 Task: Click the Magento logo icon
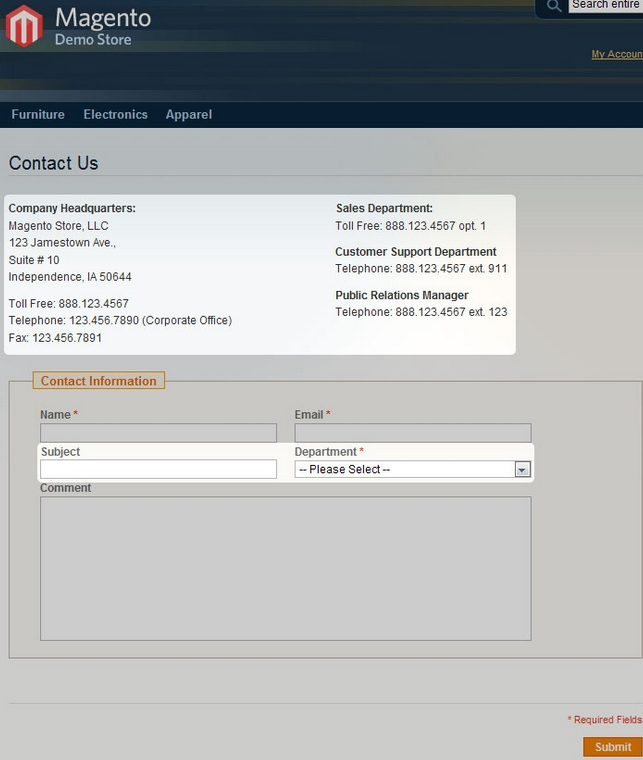[24, 26]
